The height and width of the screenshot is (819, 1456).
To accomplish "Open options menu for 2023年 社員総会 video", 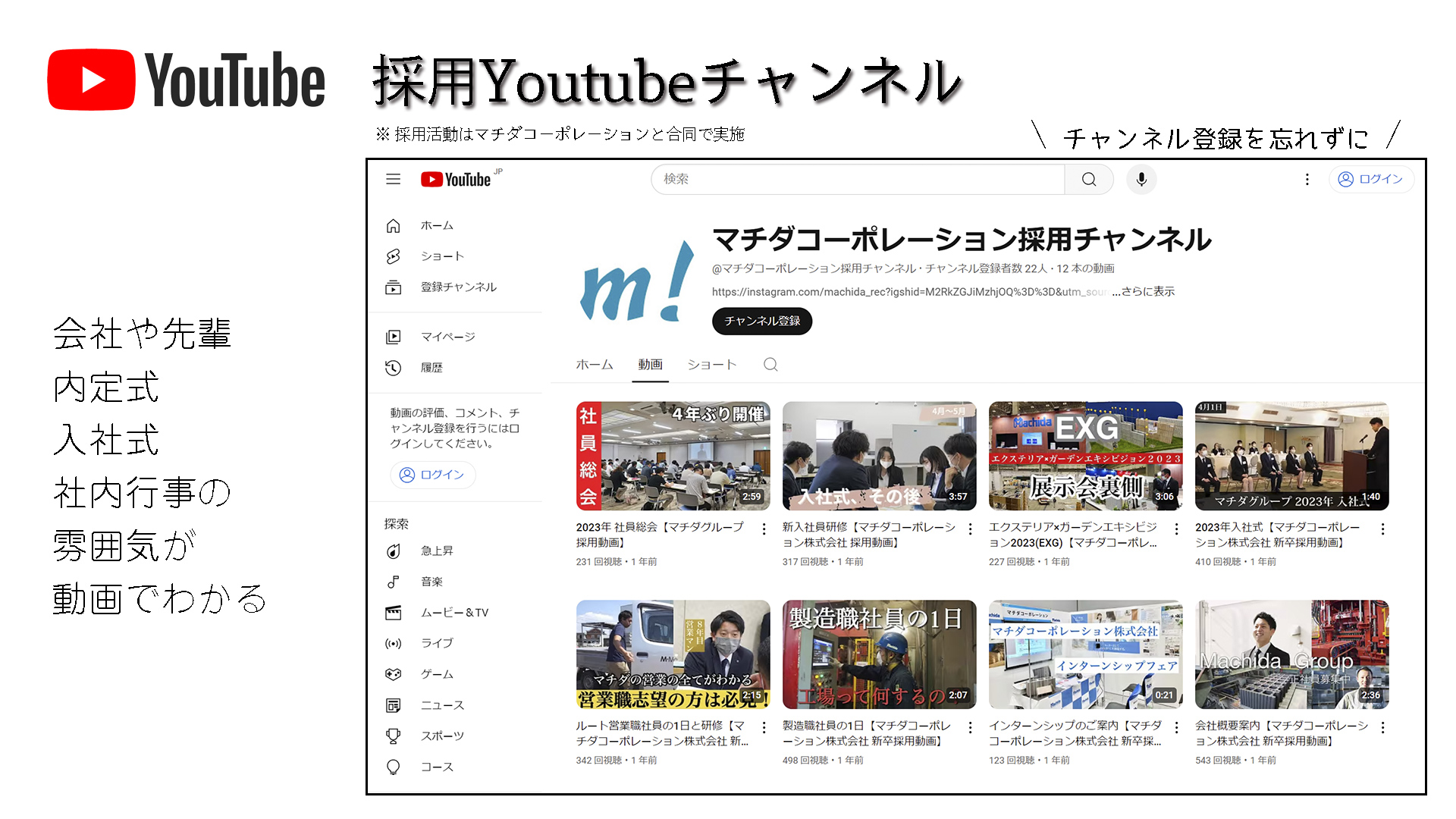I will pos(764,529).
